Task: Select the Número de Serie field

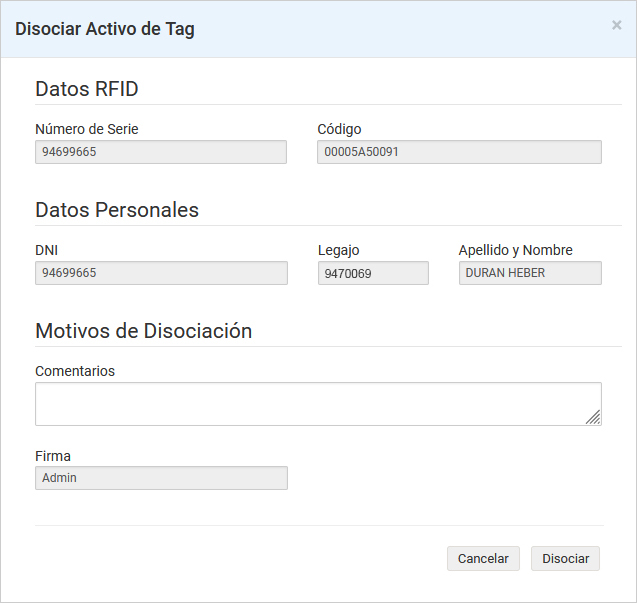Action: [x=161, y=152]
